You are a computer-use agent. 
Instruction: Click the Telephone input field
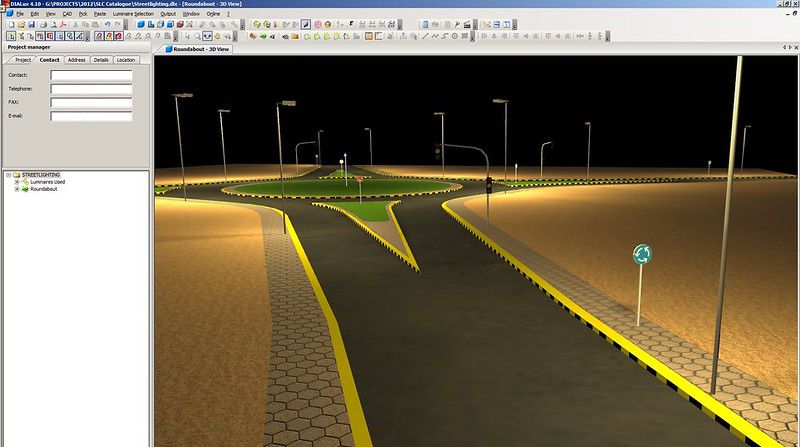coord(91,88)
